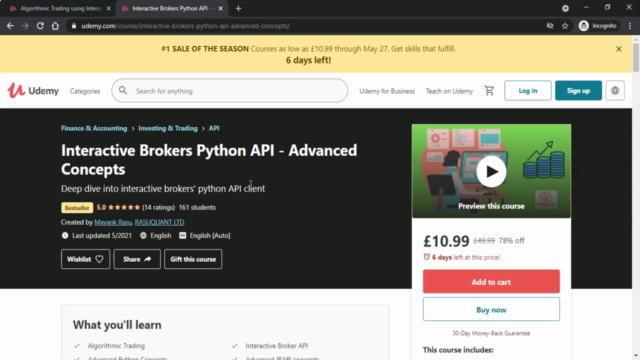Click the page vertical scrollbar thumb
This screenshot has height=360, width=640.
(x=636, y=57)
